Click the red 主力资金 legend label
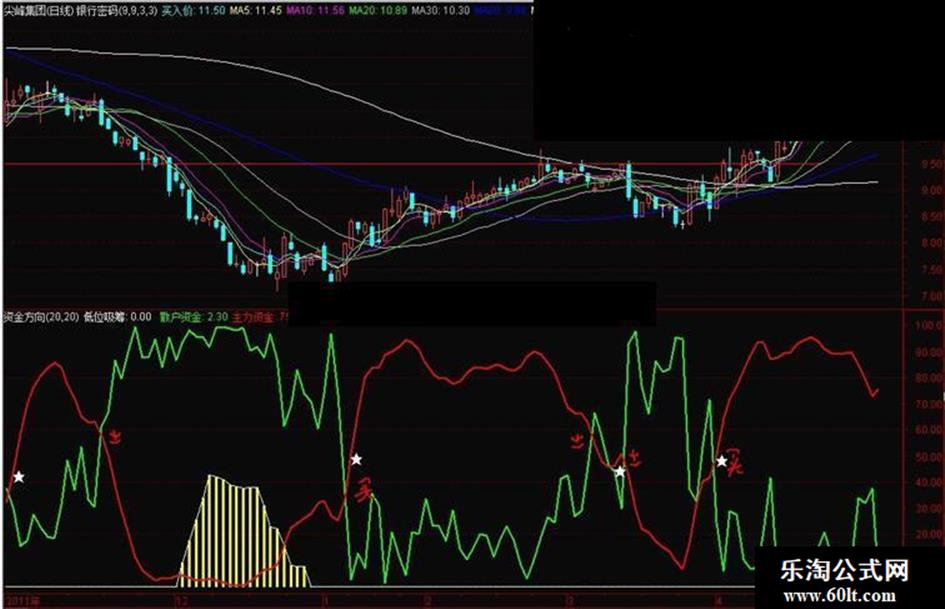The width and height of the screenshot is (945, 609). pyautogui.click(x=253, y=317)
